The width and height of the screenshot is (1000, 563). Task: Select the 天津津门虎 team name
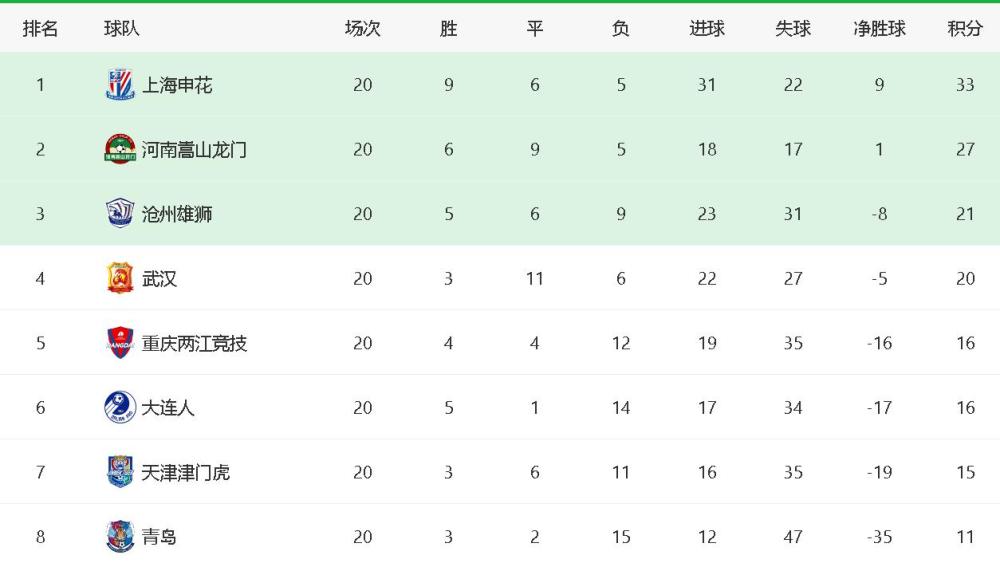click(x=185, y=472)
